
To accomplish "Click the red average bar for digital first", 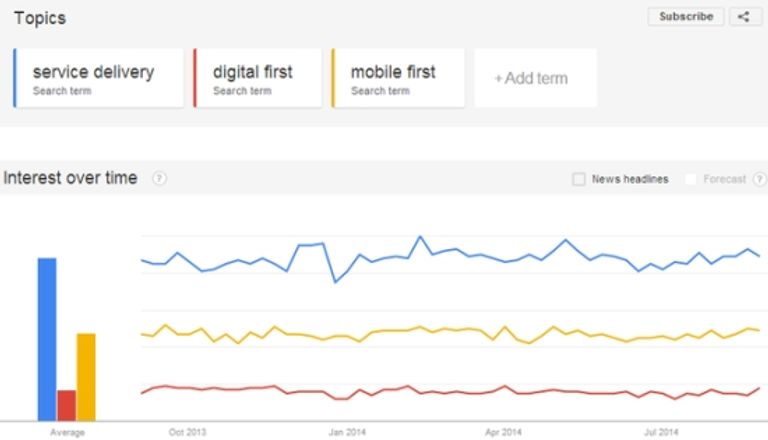I will click(x=67, y=405).
